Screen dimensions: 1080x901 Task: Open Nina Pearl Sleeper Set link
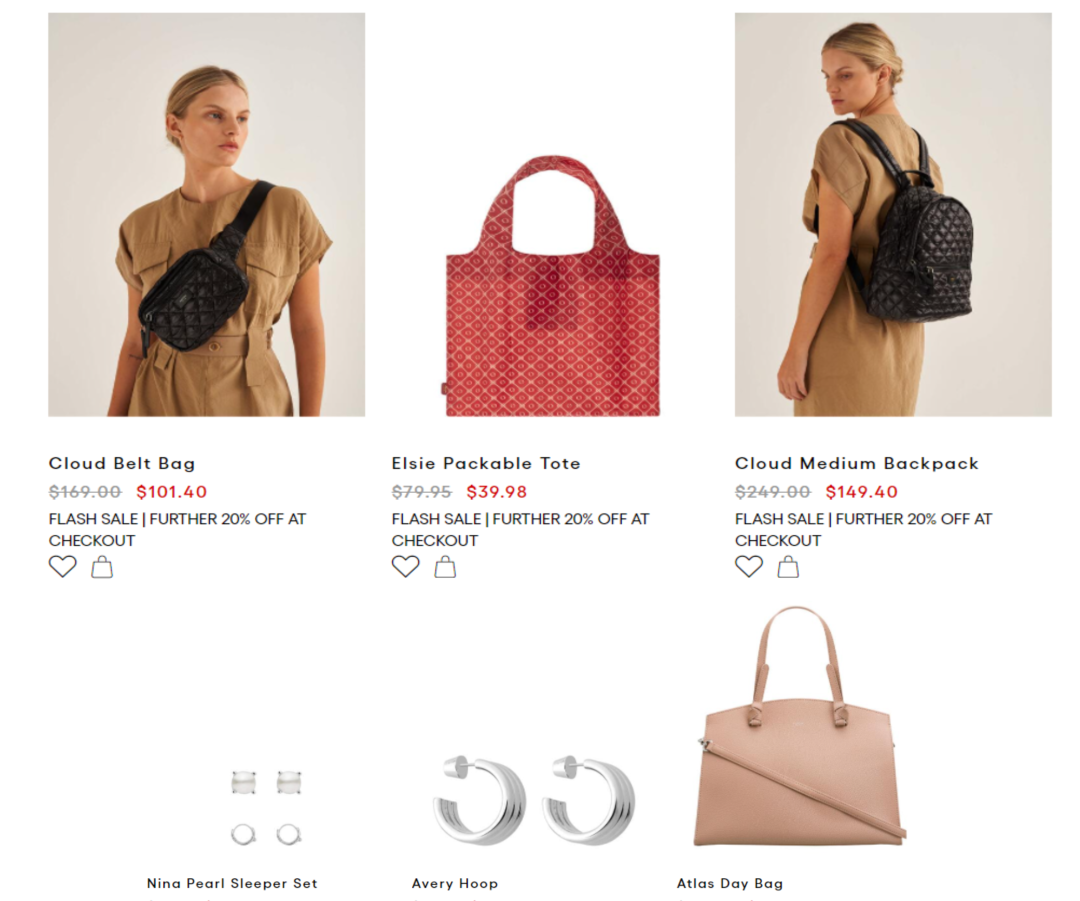click(232, 883)
